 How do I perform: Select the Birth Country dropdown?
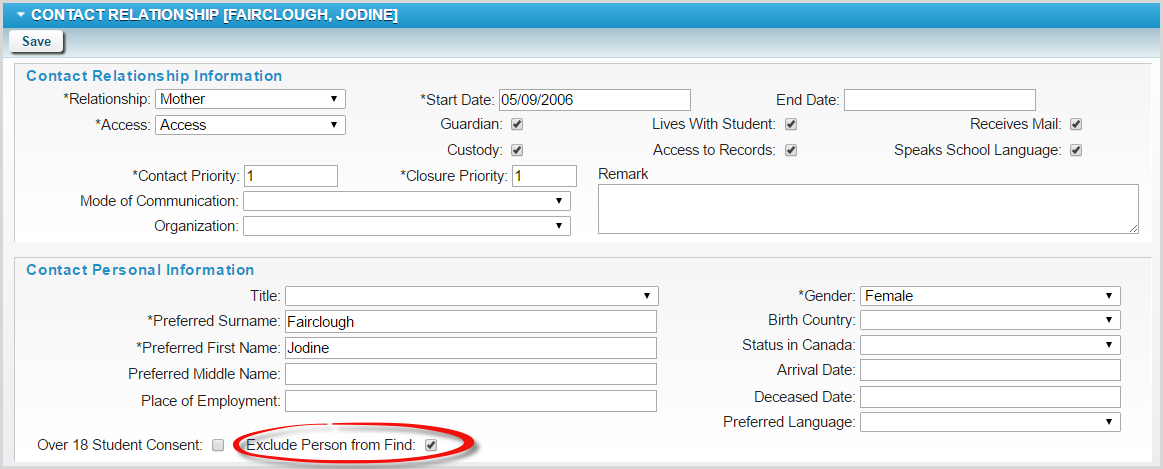point(989,320)
